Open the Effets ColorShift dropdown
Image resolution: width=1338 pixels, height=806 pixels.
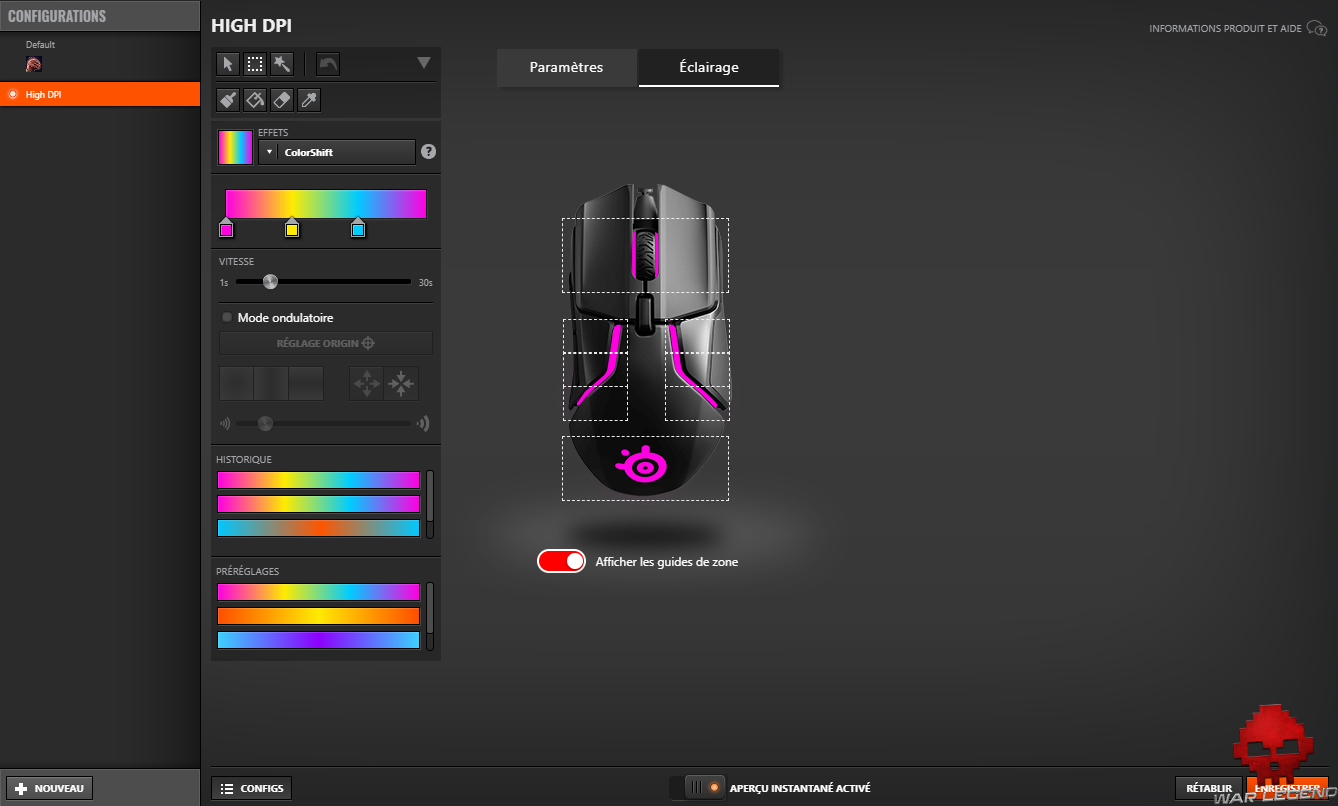[x=337, y=152]
